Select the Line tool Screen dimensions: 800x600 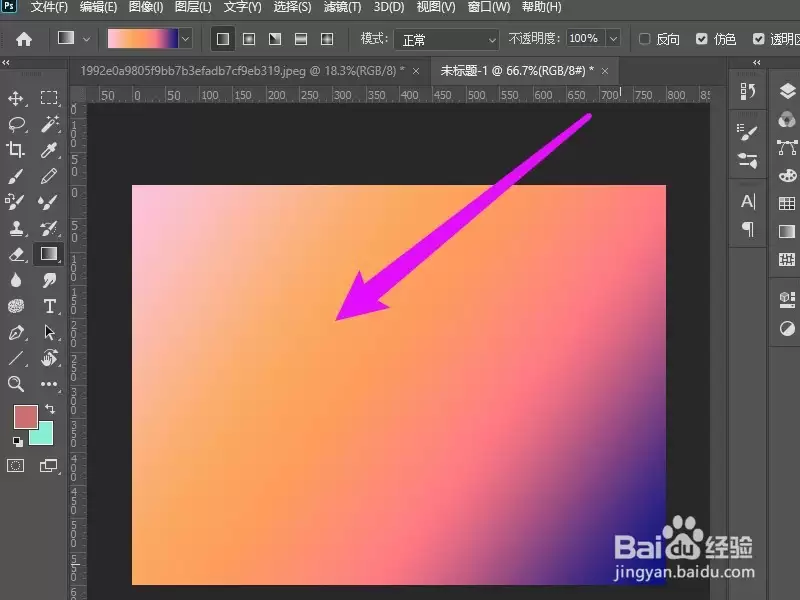(x=16, y=358)
